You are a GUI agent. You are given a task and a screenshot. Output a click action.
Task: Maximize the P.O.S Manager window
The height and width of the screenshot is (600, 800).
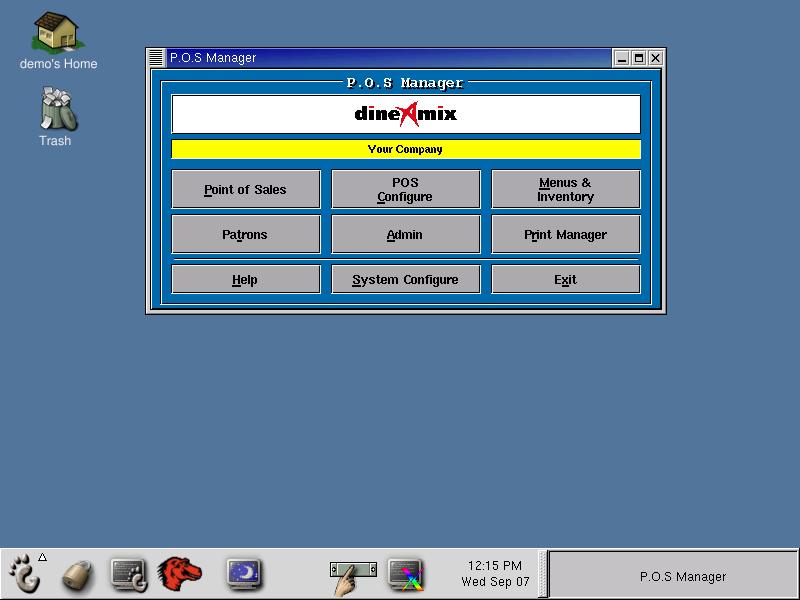point(638,58)
